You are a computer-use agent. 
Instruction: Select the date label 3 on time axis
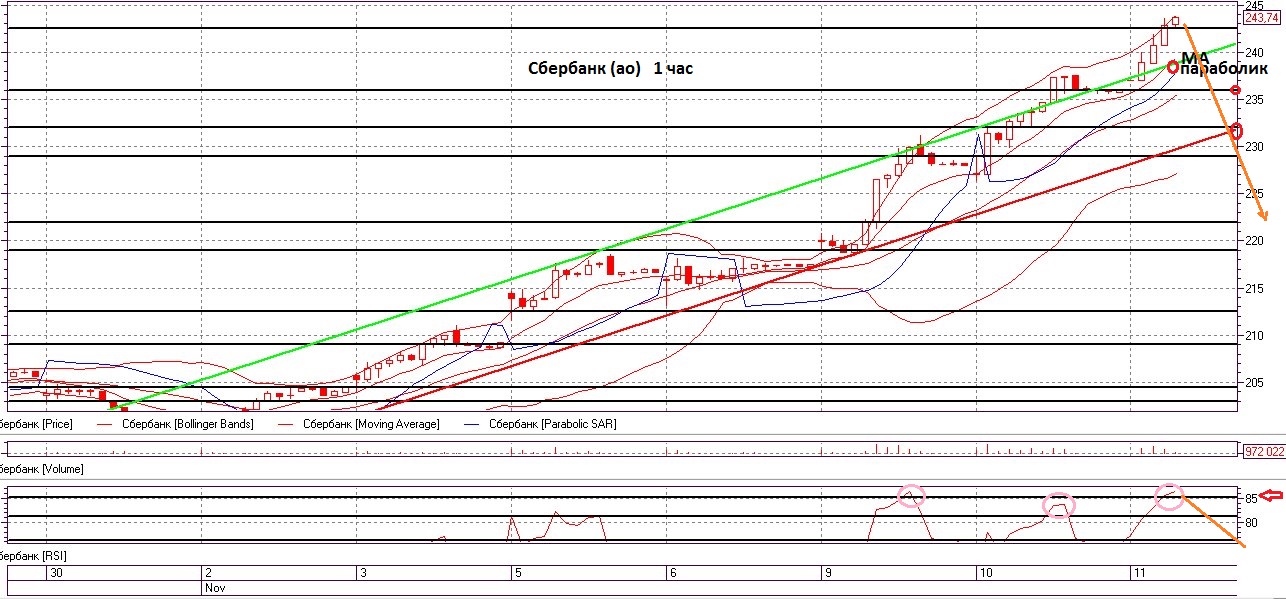coord(363,573)
